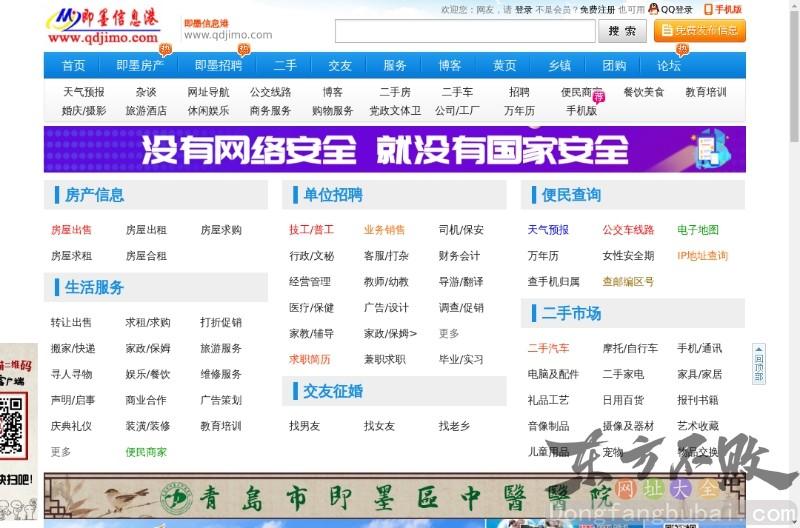This screenshot has width=800, height=528.
Task: Open 电子地图 link
Action: 698,230
